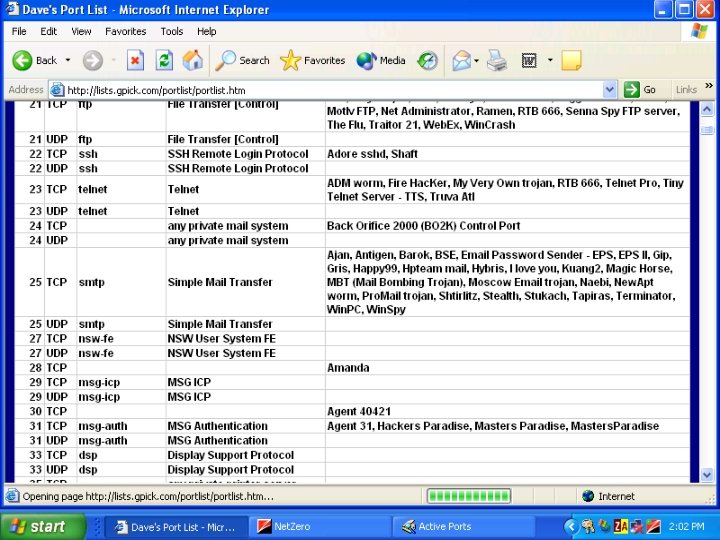Viewport: 720px width, 540px height.
Task: Open the Forward button history dropdown arrow
Action: (114, 60)
